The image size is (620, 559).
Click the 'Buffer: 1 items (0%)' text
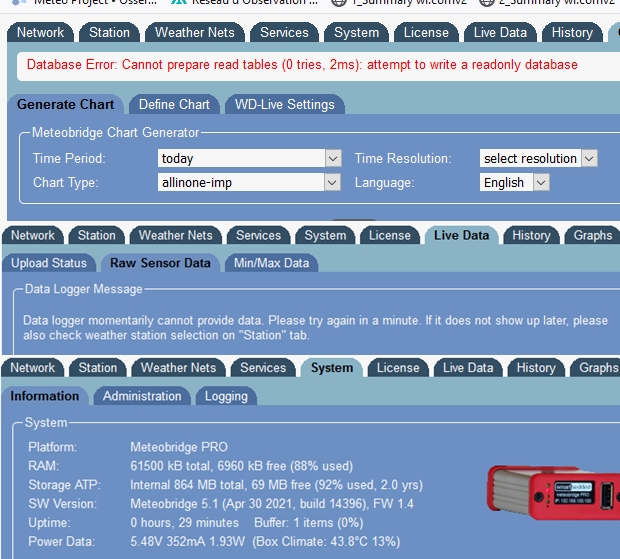(x=309, y=523)
